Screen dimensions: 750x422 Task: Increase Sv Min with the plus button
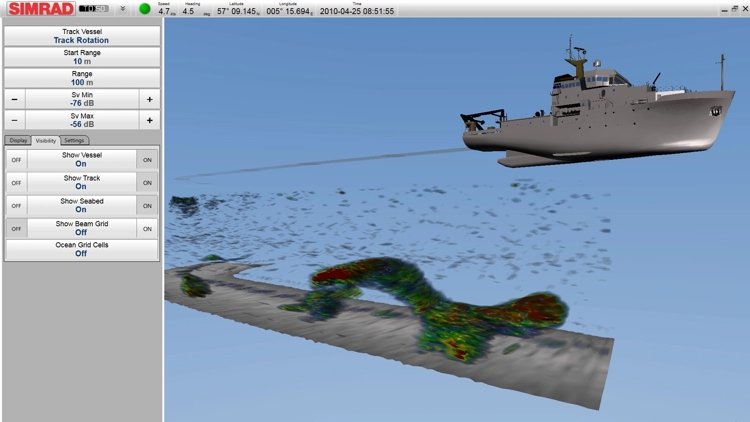pyautogui.click(x=149, y=99)
